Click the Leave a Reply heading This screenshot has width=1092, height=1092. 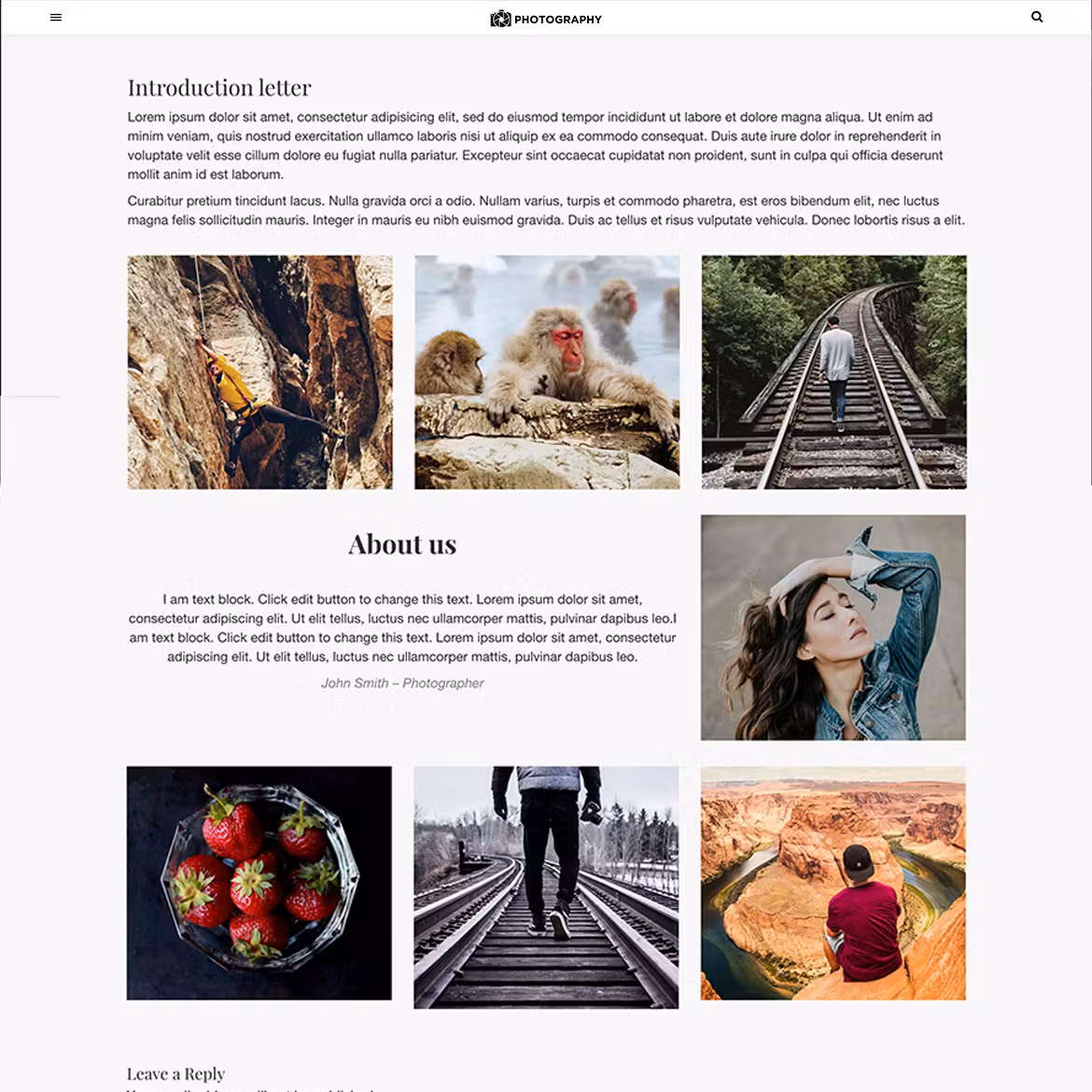(175, 1073)
